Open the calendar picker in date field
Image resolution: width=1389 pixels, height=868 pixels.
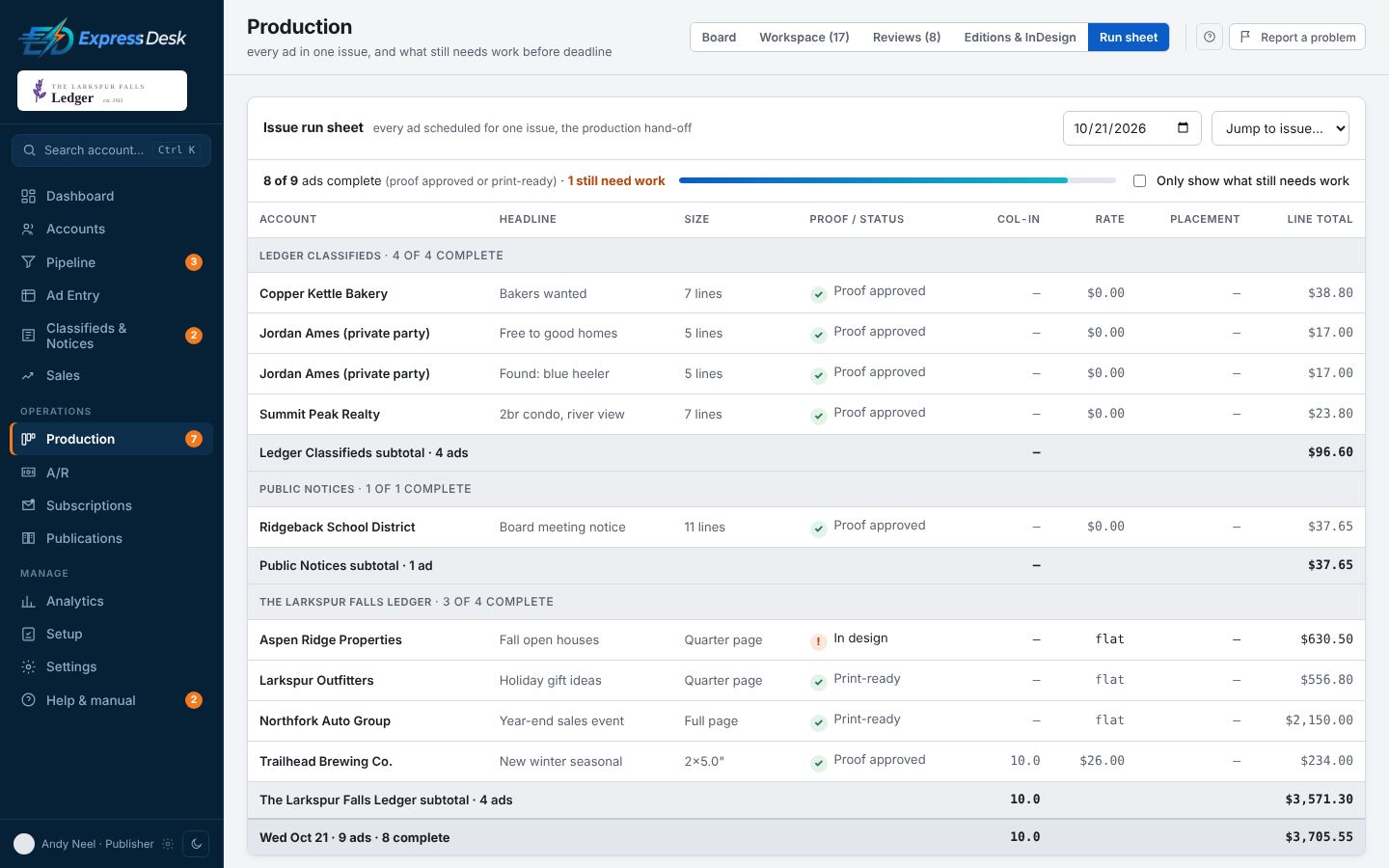(x=1183, y=128)
